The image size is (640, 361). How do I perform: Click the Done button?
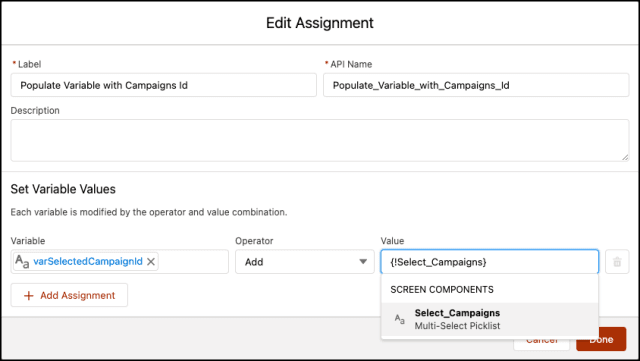tap(601, 339)
